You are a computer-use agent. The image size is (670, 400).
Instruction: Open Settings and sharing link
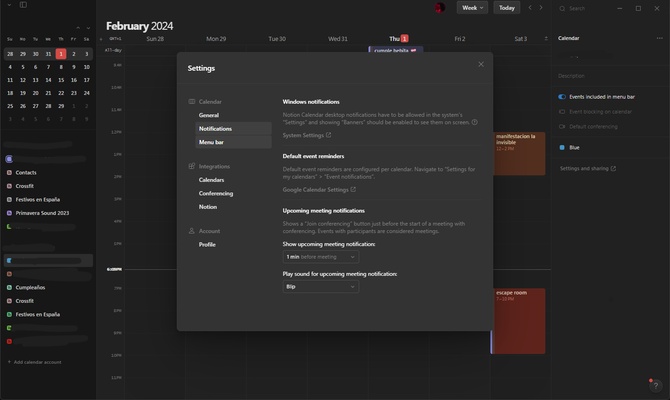588,168
